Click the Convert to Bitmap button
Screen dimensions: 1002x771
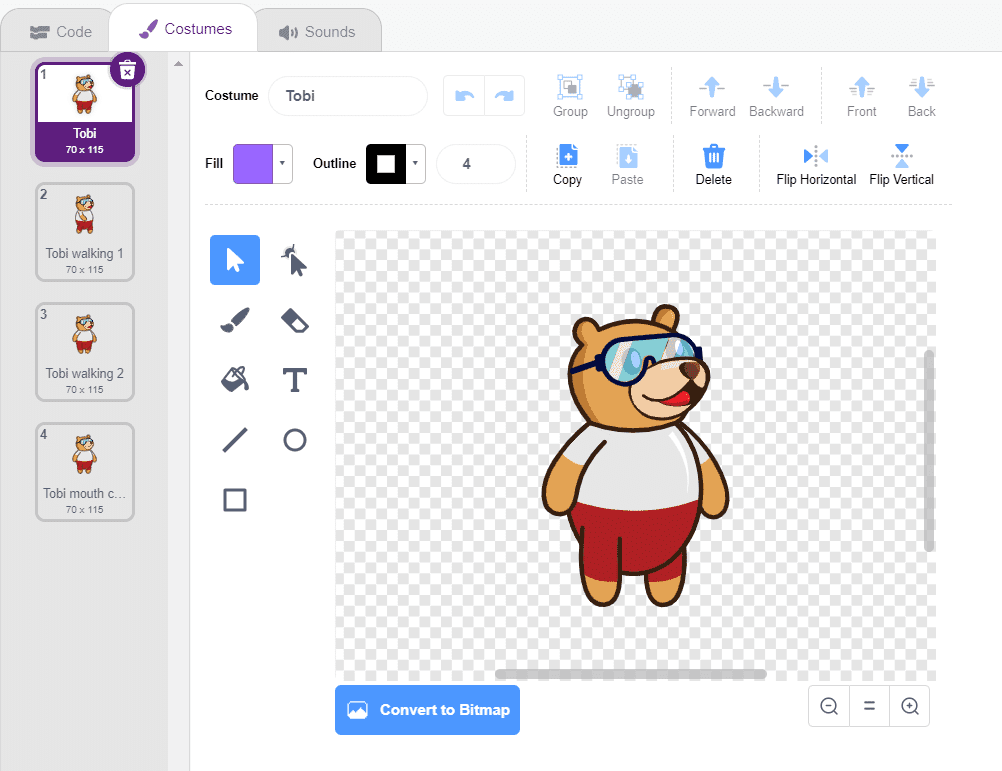(x=427, y=710)
